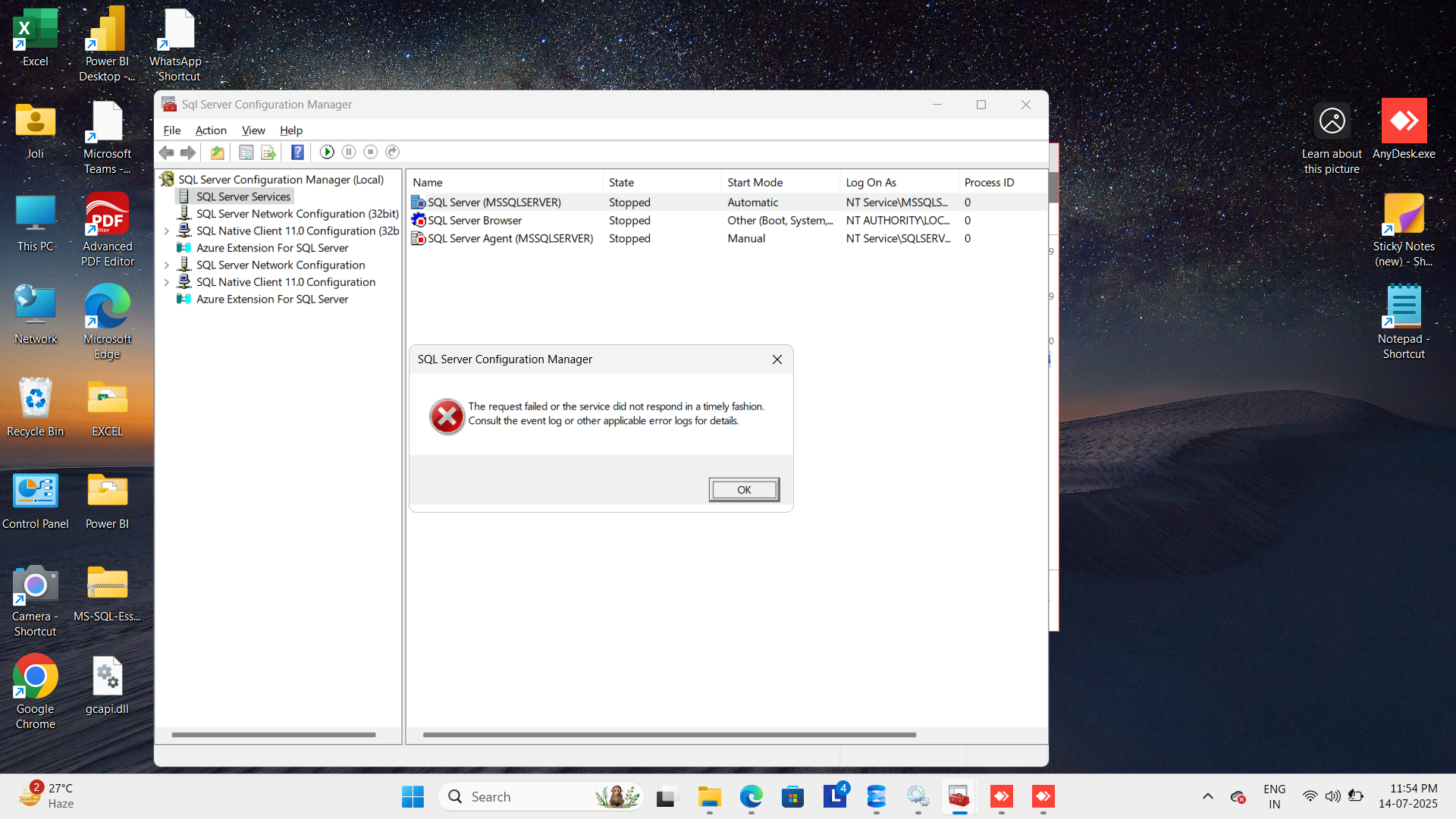Click the Up one level toolbar icon
The height and width of the screenshot is (819, 1456).
217,152
